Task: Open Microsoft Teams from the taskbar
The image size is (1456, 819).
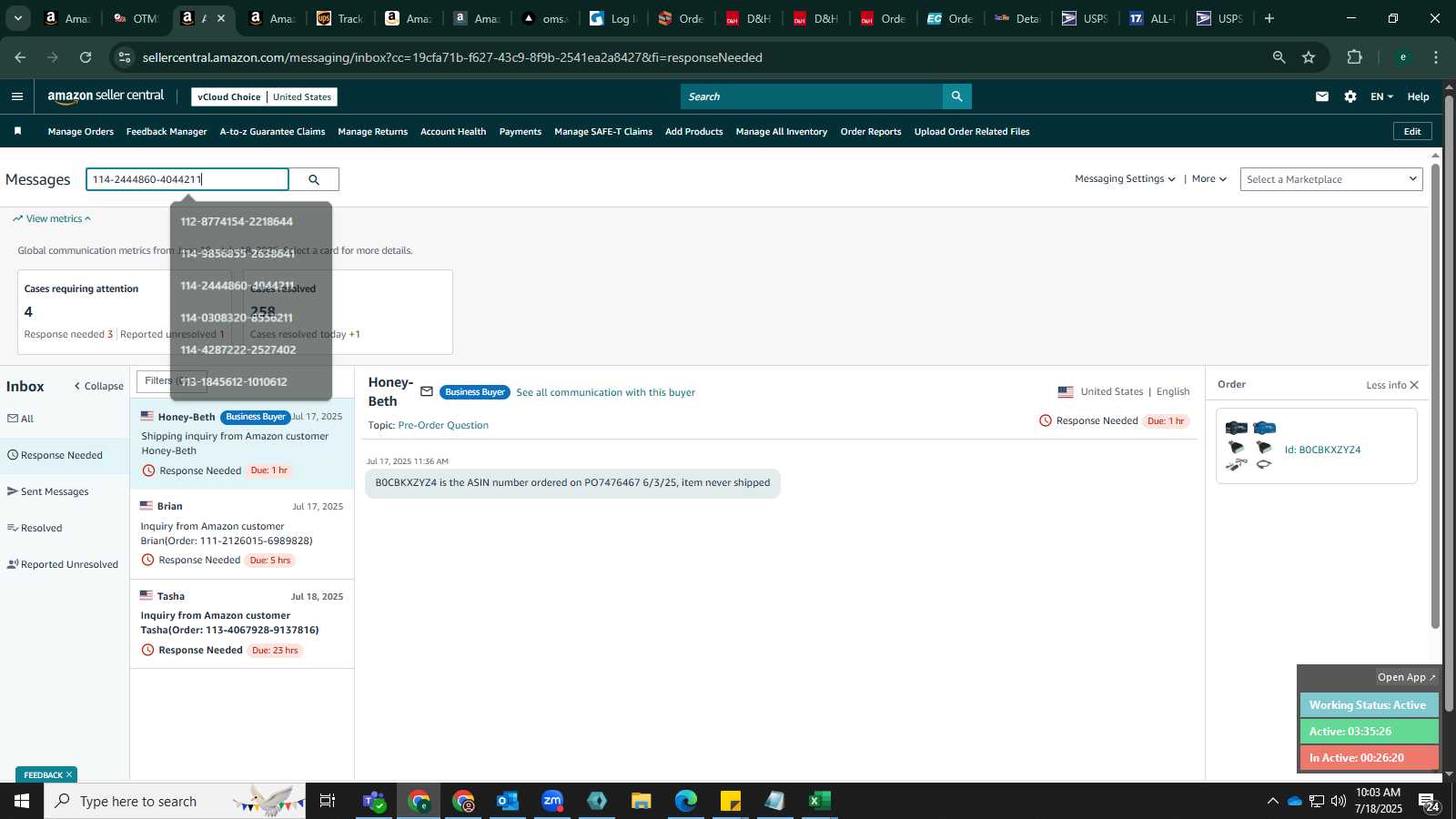Action: [x=374, y=801]
